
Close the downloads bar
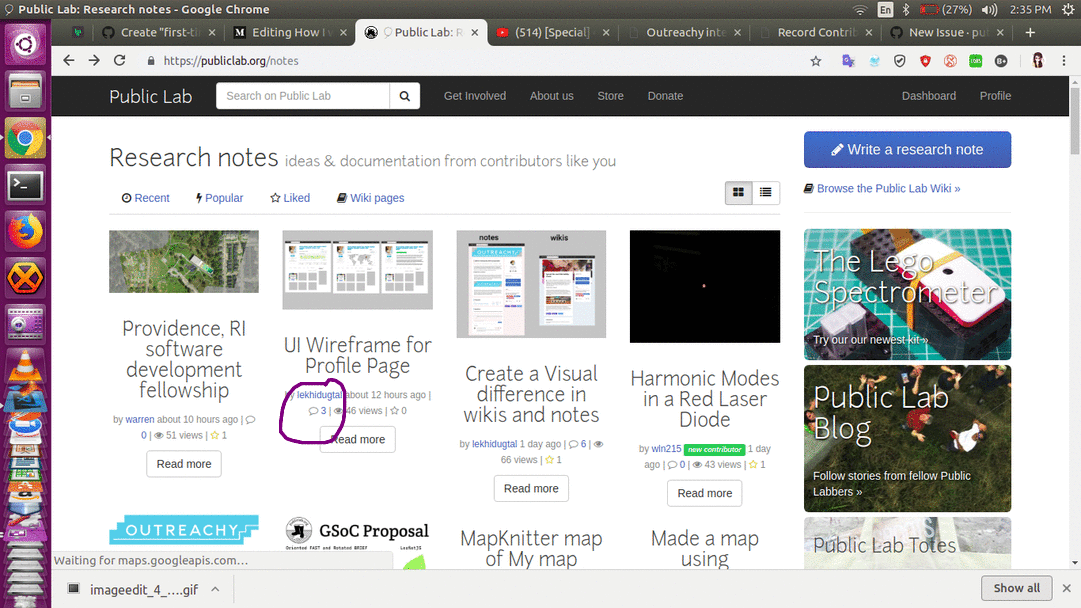click(x=1067, y=588)
